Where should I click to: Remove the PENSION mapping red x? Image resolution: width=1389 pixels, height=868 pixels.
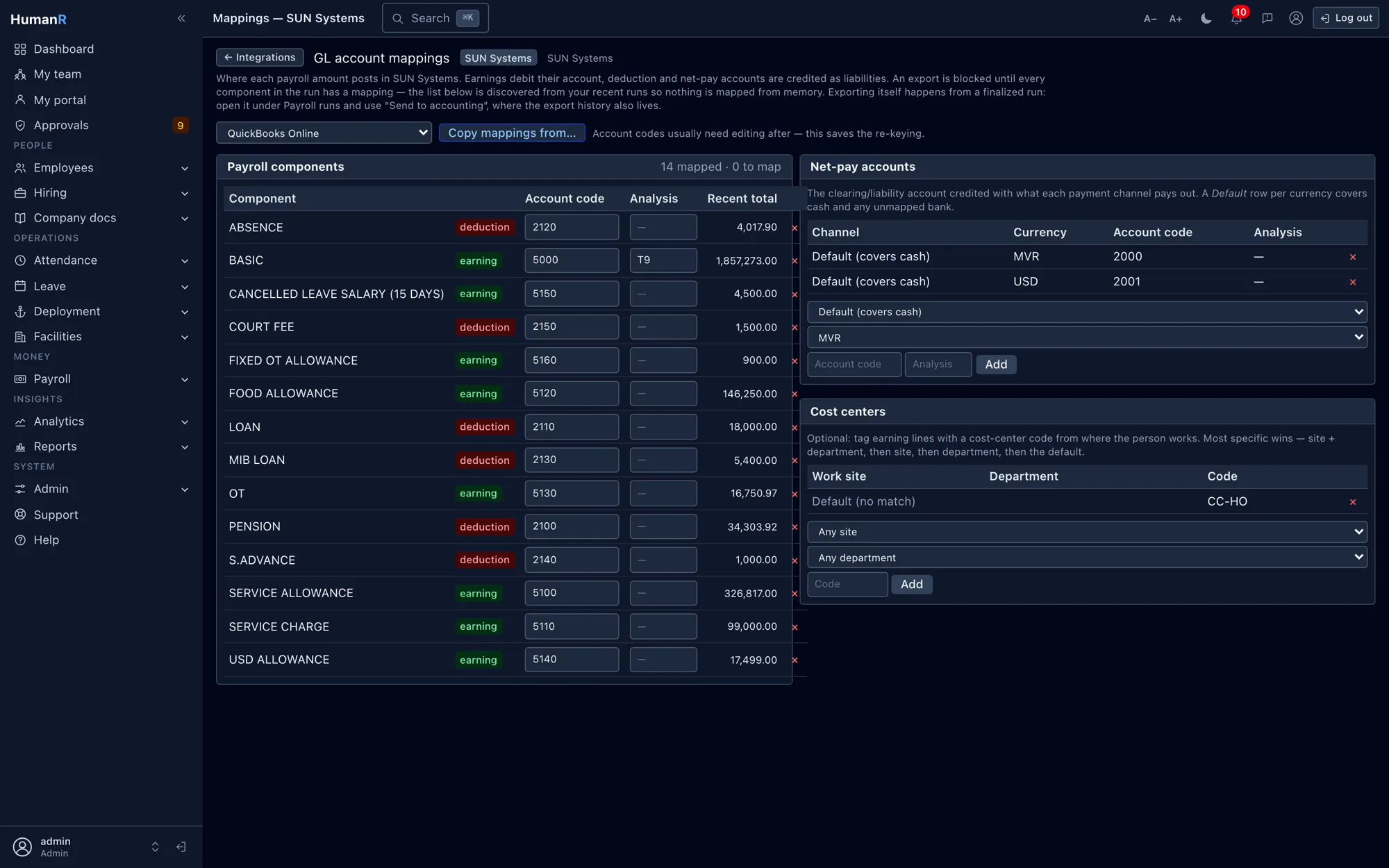click(795, 528)
